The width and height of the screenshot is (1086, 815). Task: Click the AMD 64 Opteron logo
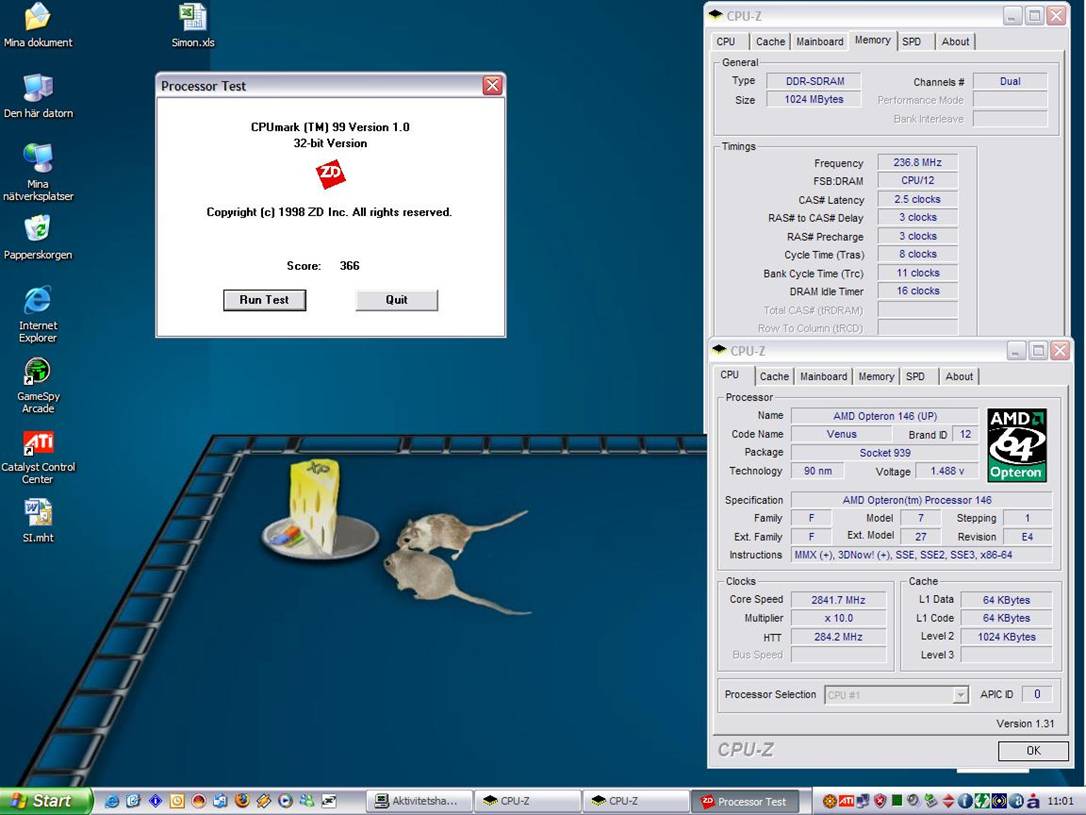(1017, 445)
